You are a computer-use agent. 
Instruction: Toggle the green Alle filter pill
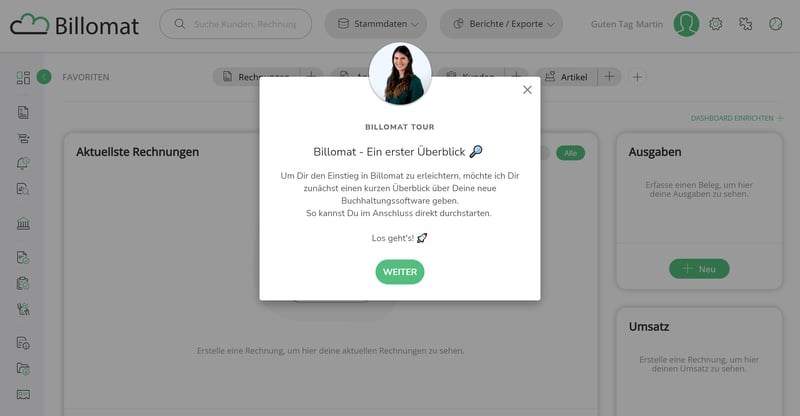click(570, 153)
